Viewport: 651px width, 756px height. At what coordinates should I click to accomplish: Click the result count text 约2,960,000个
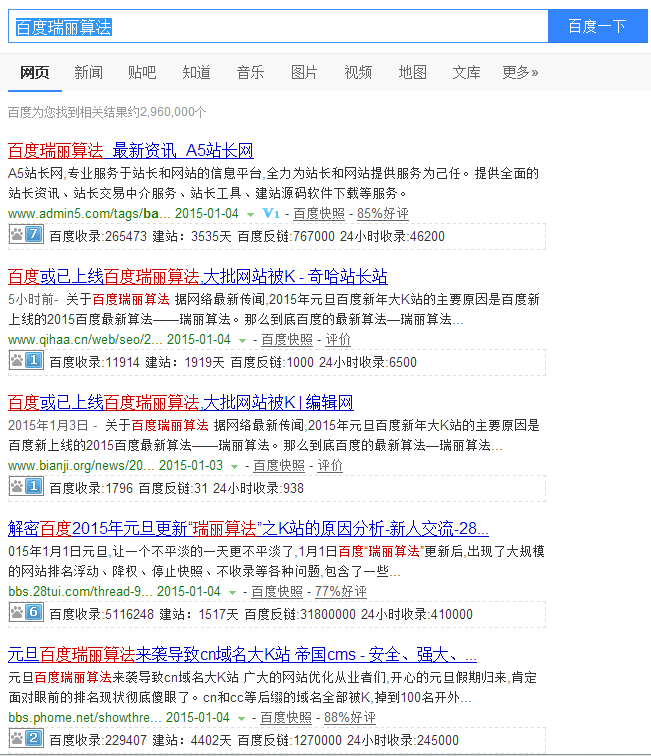click(x=167, y=112)
